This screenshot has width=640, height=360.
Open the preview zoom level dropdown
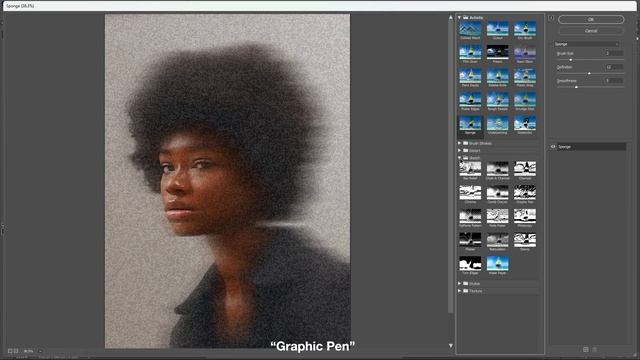click(x=40, y=351)
